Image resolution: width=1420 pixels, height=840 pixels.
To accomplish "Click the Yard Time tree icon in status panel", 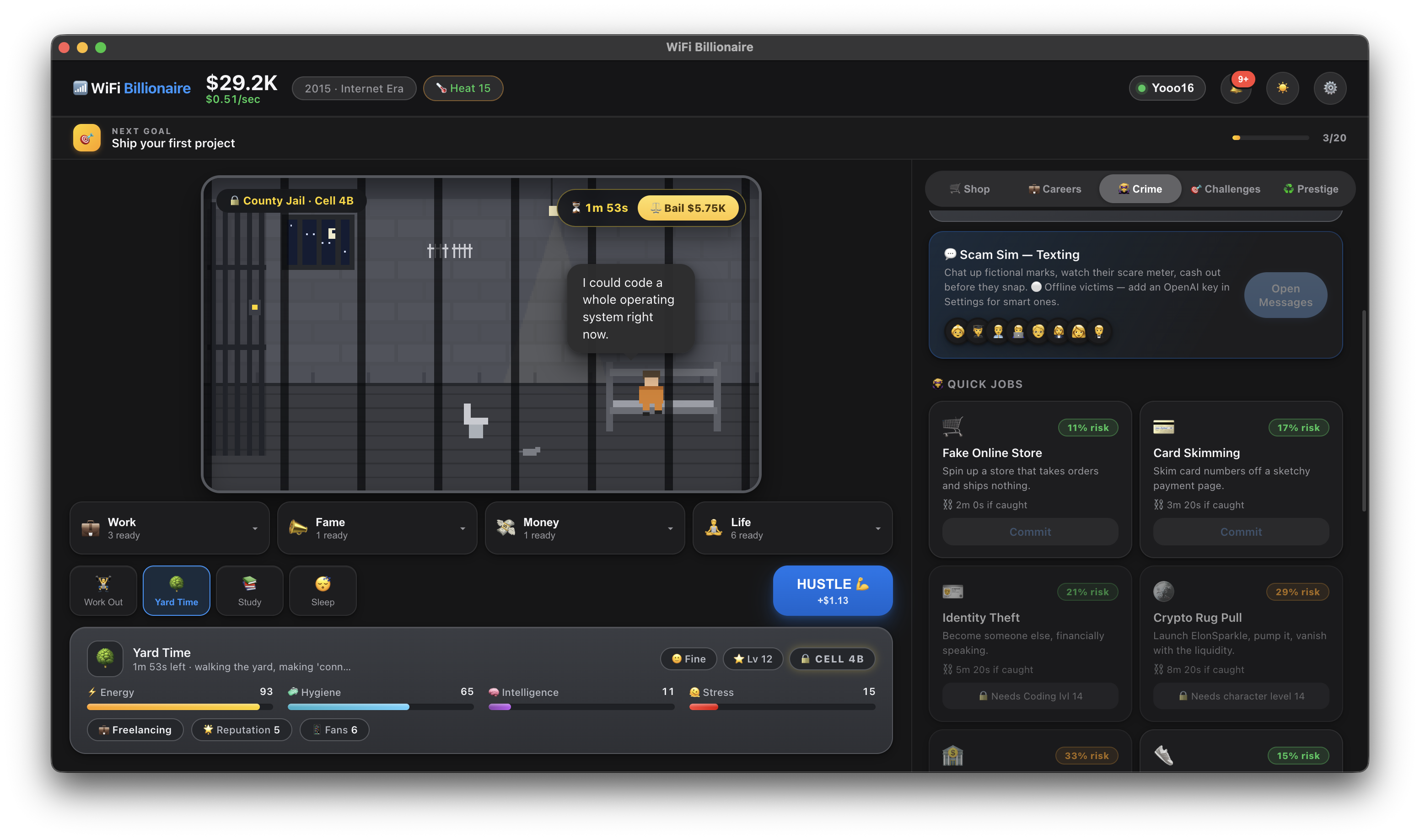I will pyautogui.click(x=105, y=658).
